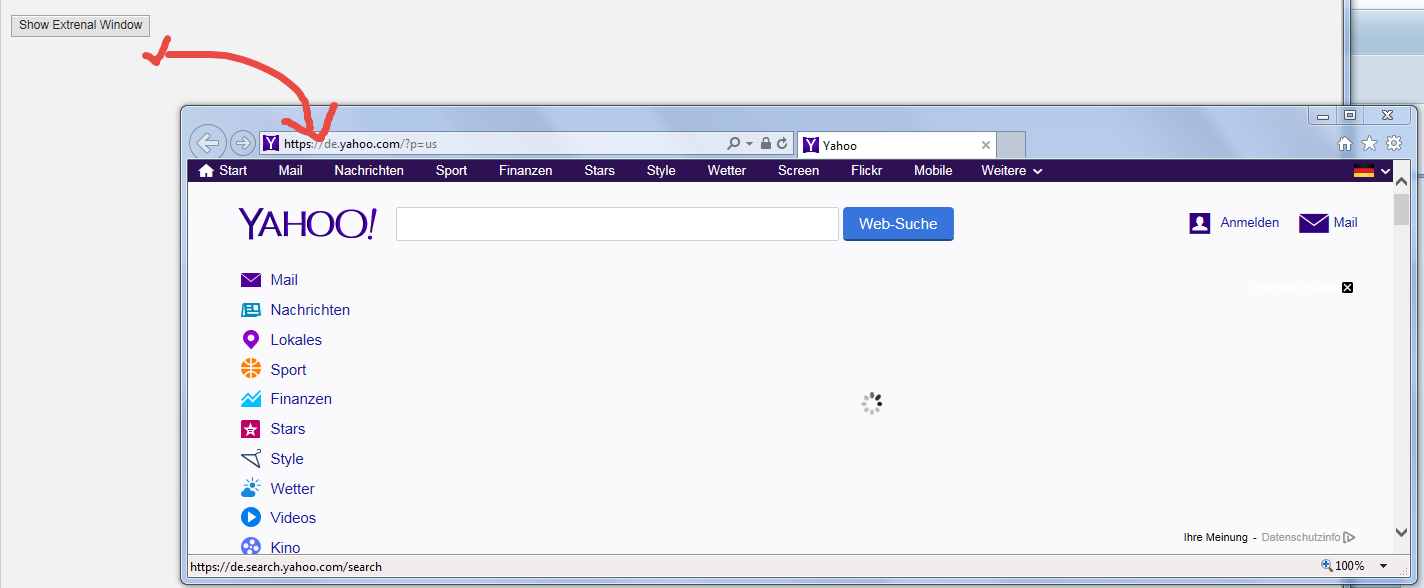Screen dimensions: 1424x588
Task: Open Mail in the top navigation bar
Action: pyautogui.click(x=291, y=170)
